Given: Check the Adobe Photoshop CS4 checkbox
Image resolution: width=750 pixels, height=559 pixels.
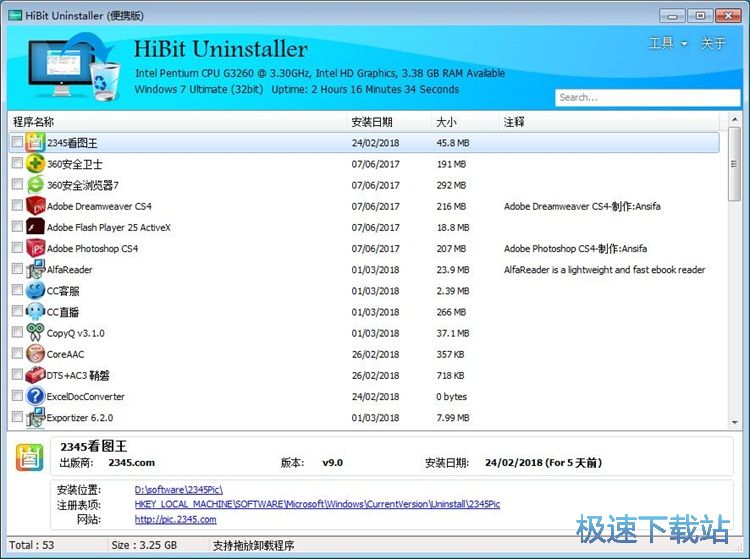Looking at the screenshot, I should pyautogui.click(x=17, y=247).
